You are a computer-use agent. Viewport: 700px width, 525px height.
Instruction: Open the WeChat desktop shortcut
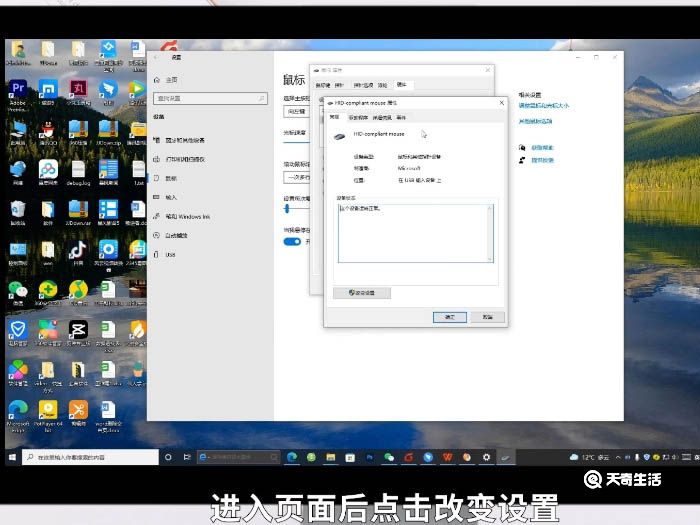pyautogui.click(x=18, y=293)
